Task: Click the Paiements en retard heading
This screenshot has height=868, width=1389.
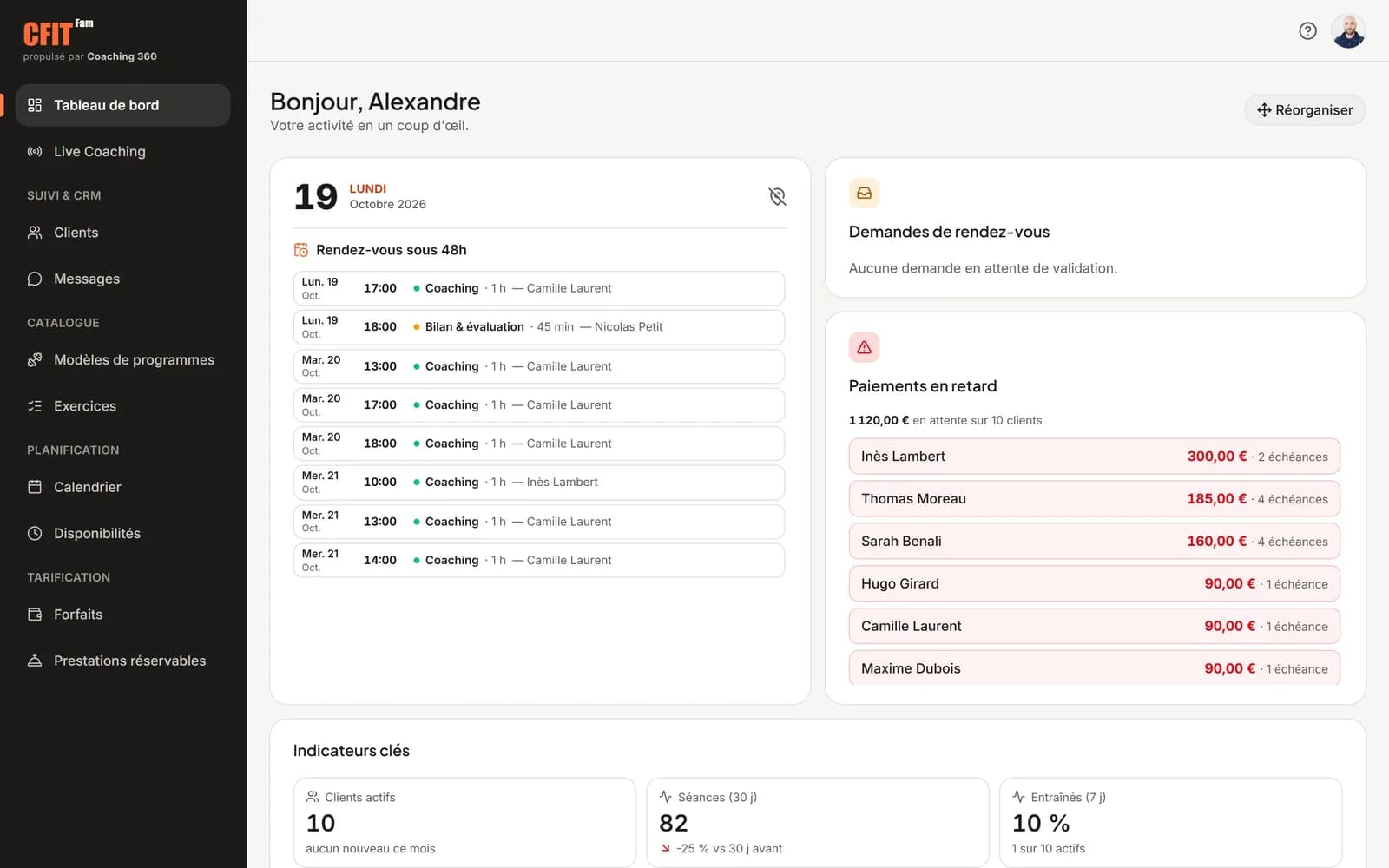Action: [x=923, y=386]
